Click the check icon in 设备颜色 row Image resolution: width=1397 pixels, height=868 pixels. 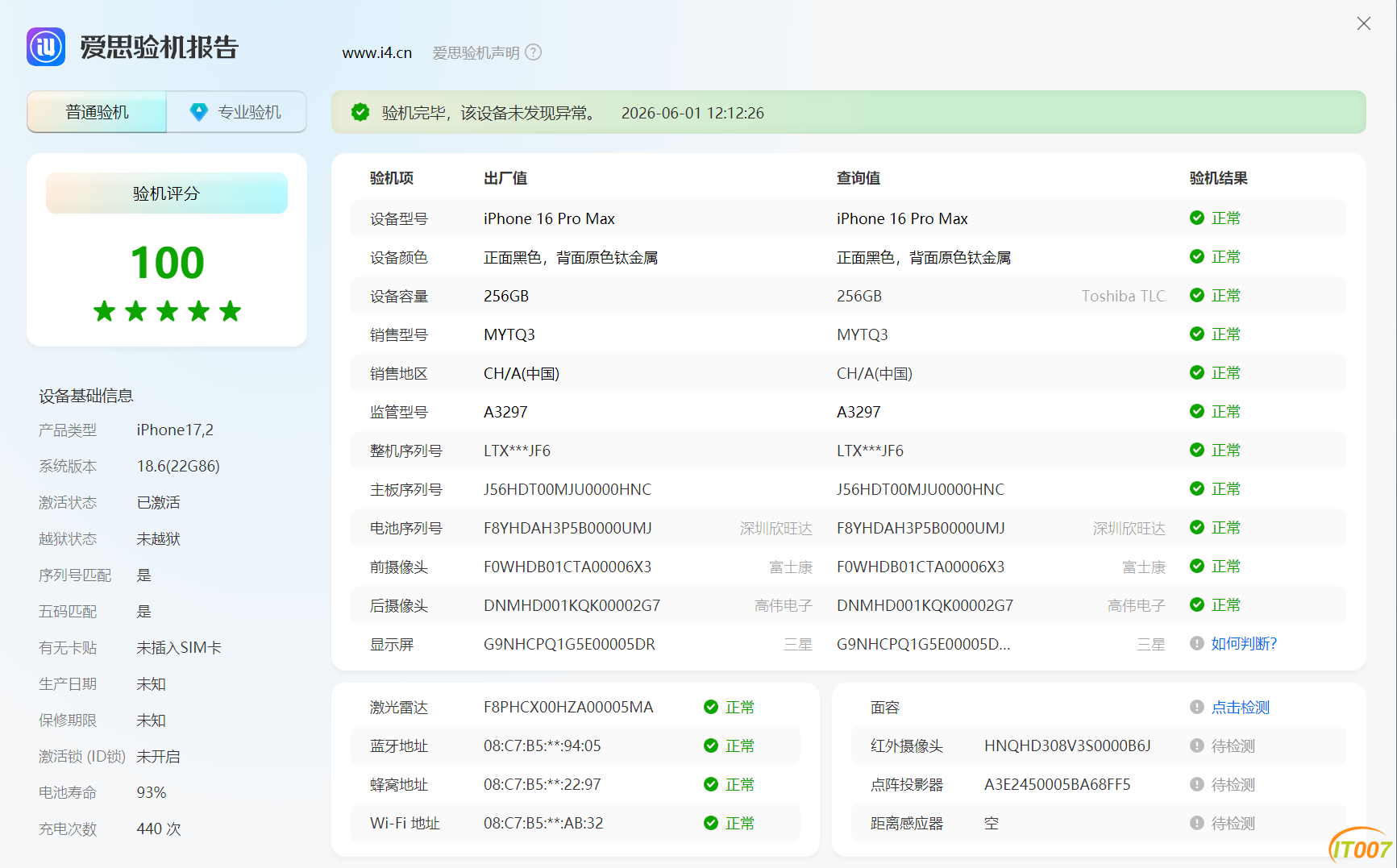1197,256
